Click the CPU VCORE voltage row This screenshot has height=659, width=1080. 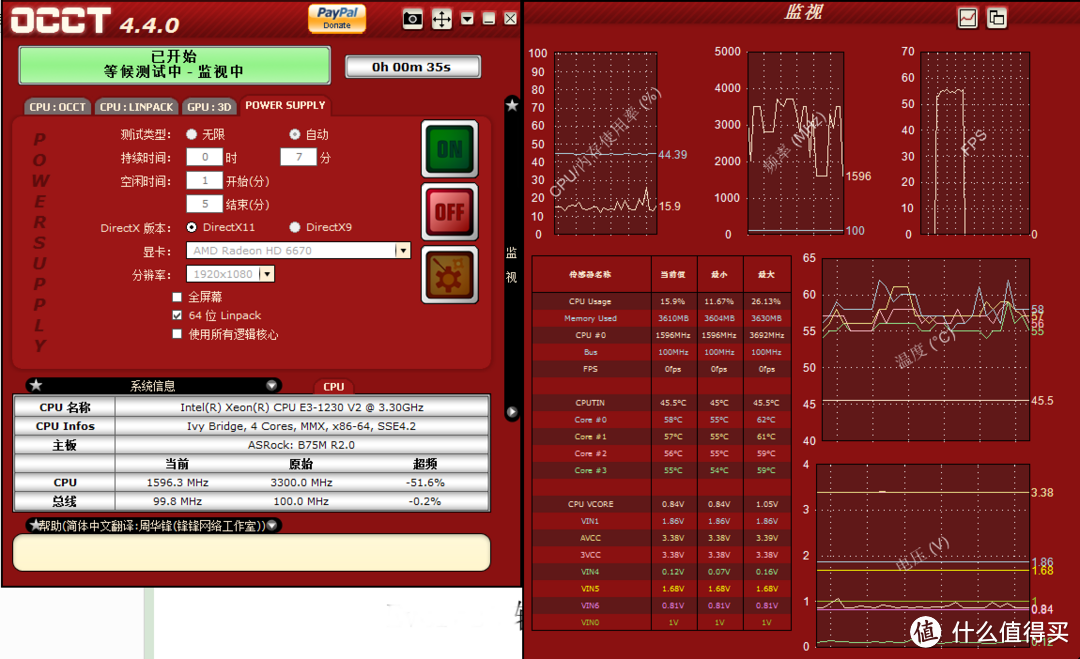[661, 504]
